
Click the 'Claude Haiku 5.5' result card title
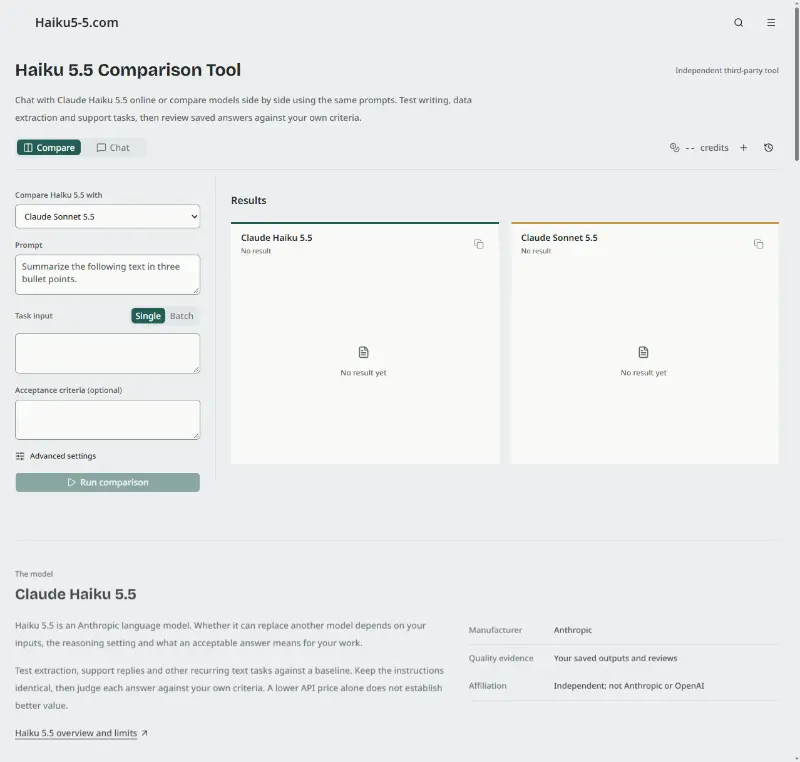click(x=277, y=238)
